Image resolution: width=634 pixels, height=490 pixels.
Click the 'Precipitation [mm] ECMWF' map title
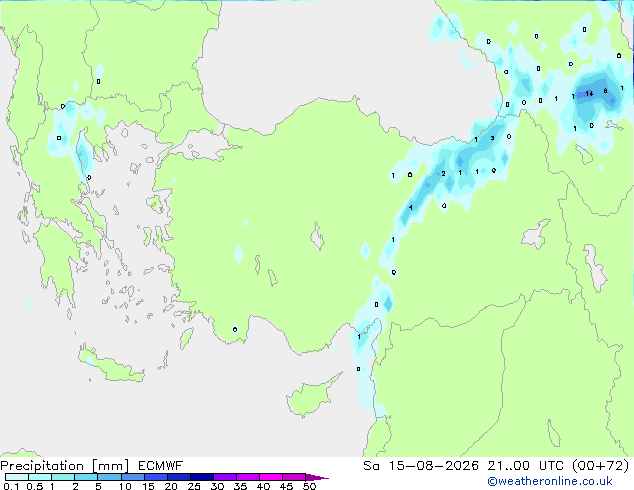tap(92, 466)
